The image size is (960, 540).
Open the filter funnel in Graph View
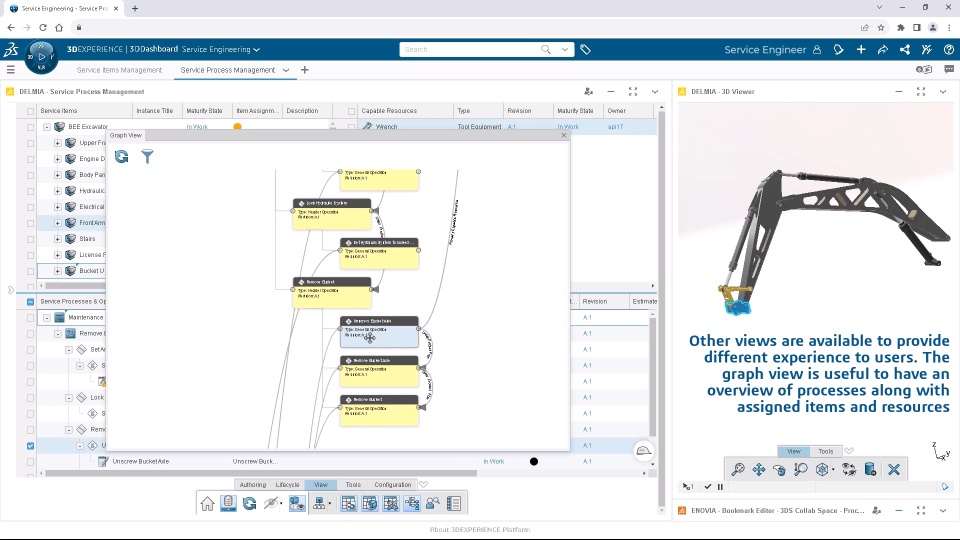coord(148,157)
